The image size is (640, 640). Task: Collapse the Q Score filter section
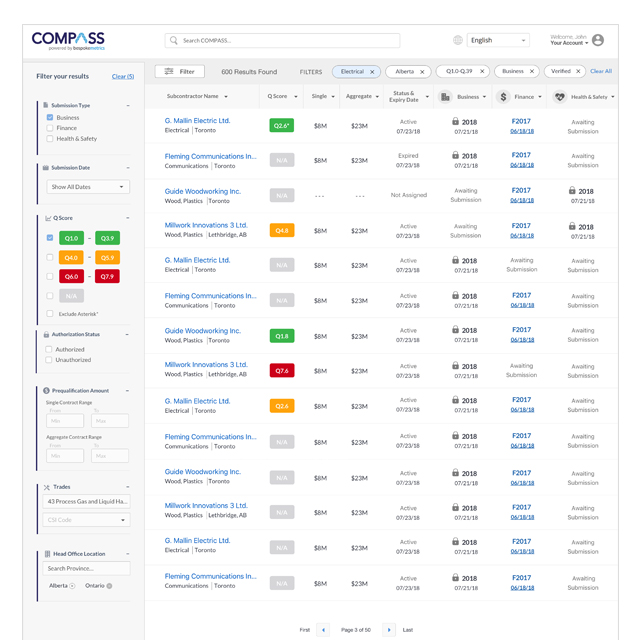coord(128,218)
